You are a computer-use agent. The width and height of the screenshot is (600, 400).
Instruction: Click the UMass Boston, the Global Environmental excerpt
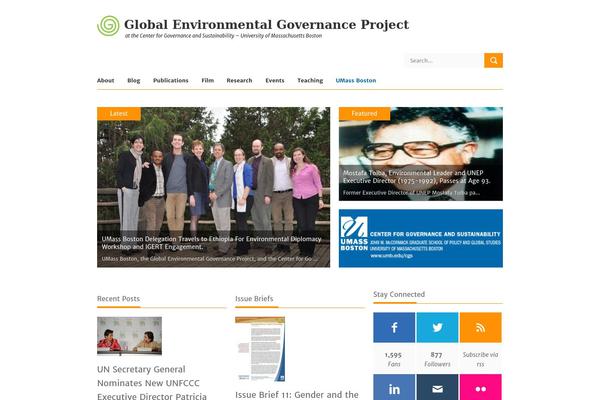(209, 259)
